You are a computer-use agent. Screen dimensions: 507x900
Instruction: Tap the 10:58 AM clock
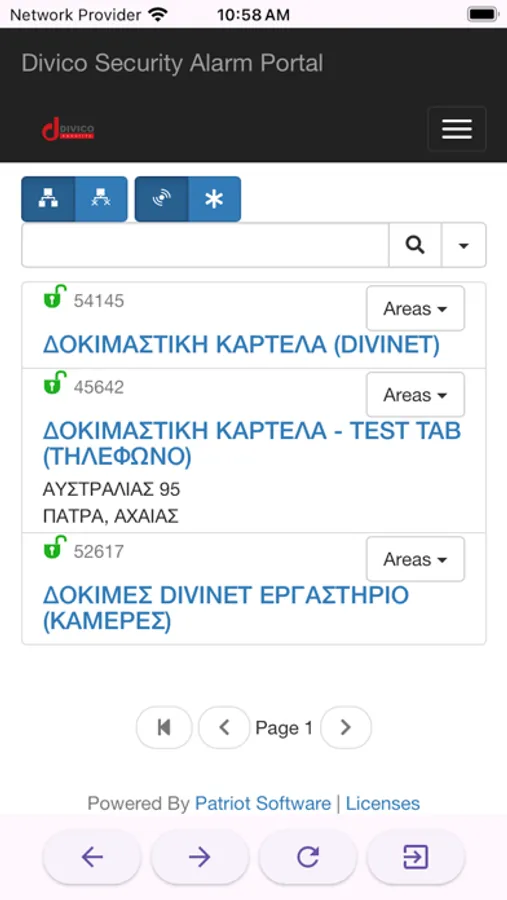point(253,15)
